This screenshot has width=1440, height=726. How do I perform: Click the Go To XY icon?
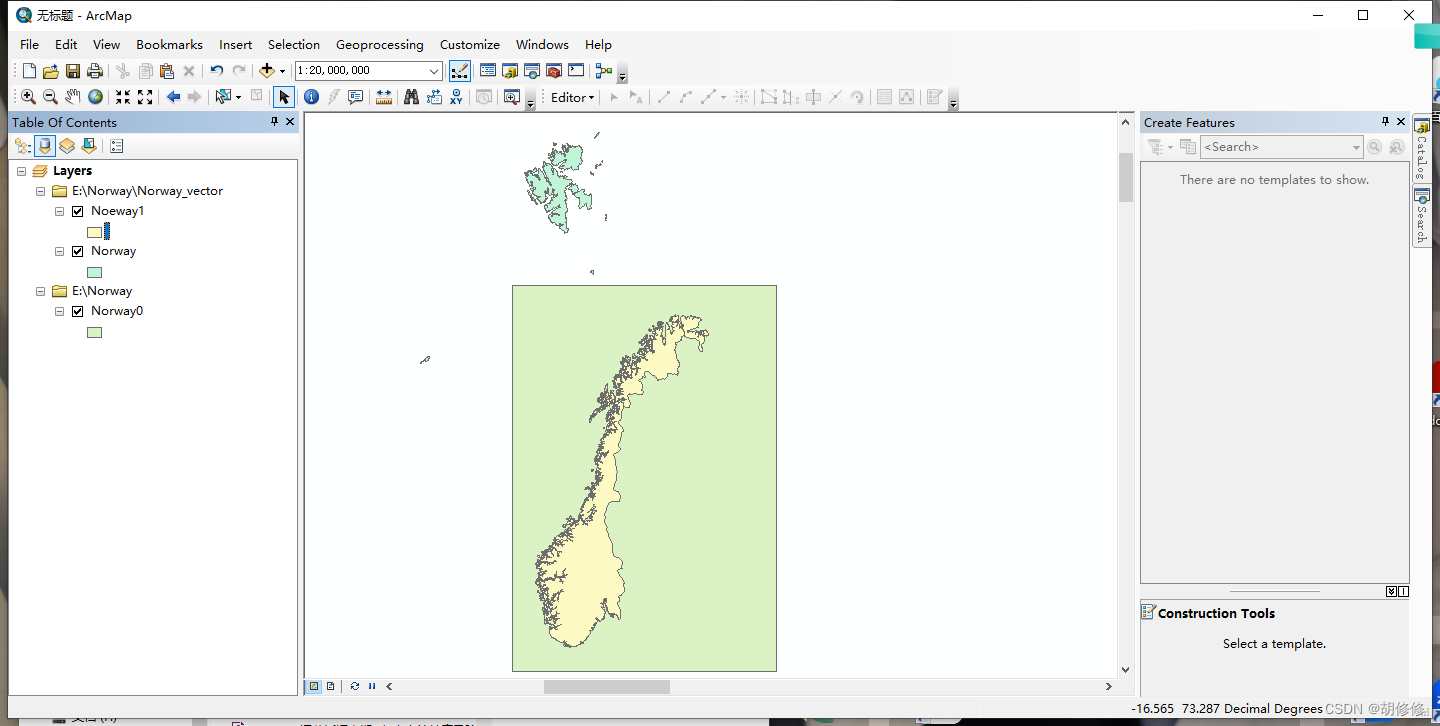pos(456,97)
